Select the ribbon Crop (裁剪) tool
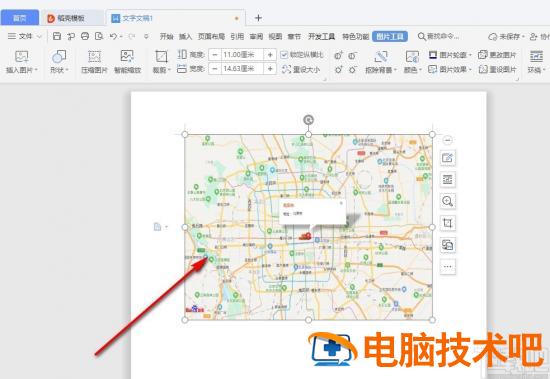This screenshot has width=550, height=379. 161,56
